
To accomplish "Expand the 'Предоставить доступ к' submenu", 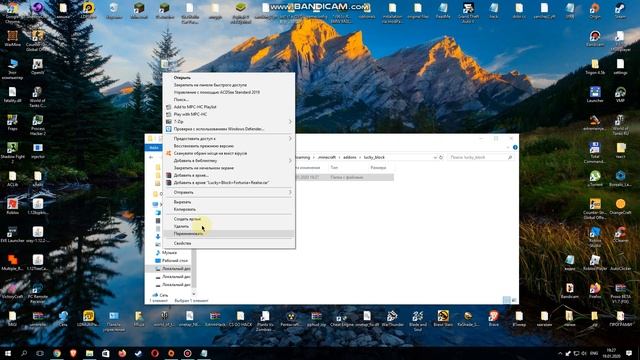I will tap(229, 139).
